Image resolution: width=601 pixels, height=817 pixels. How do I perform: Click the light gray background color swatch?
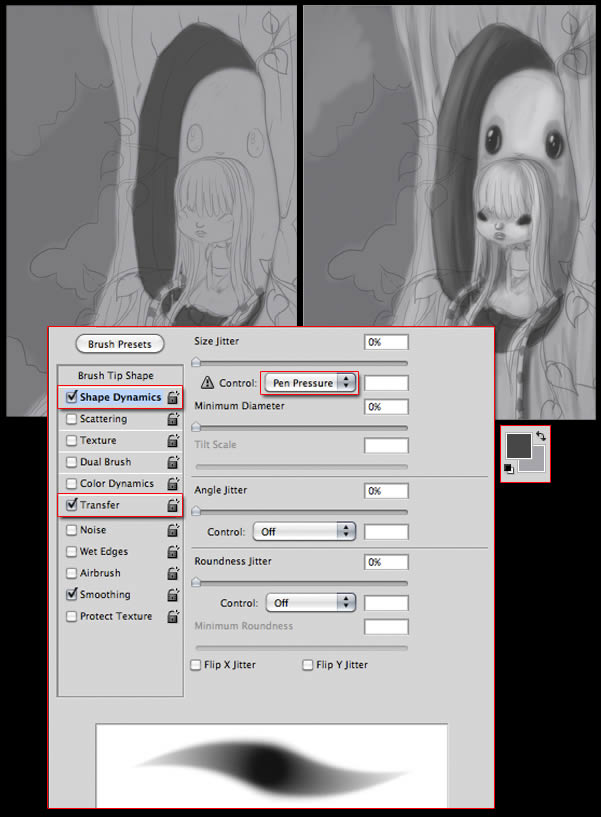click(x=538, y=464)
